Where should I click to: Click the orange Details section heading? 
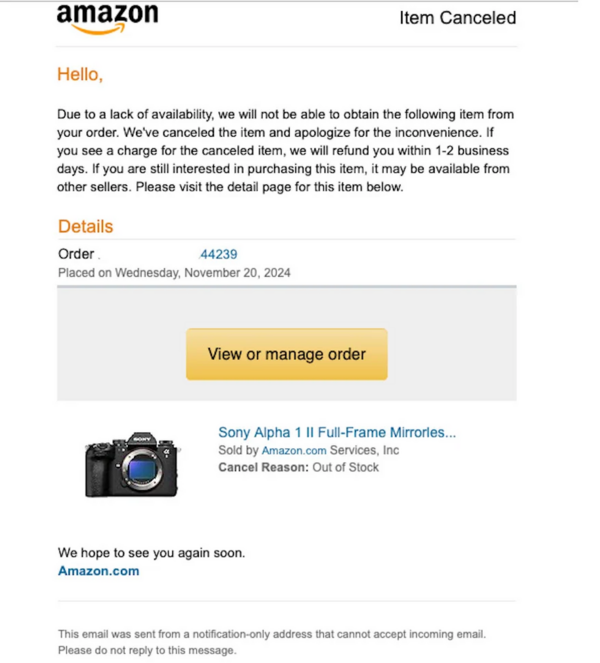click(x=85, y=226)
